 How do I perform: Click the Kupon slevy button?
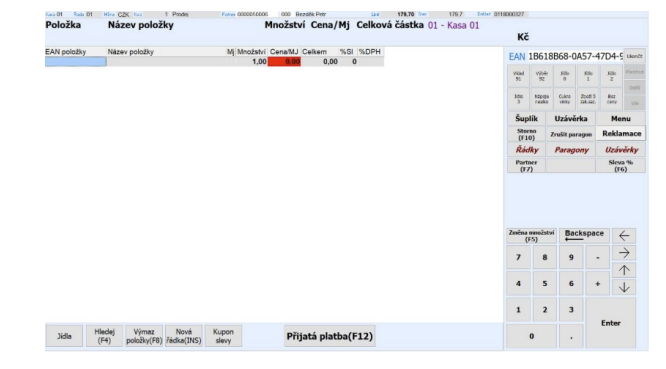[223, 336]
